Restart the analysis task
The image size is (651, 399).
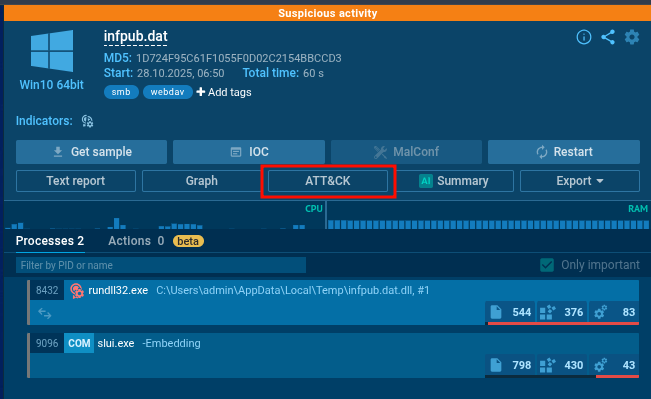pos(564,152)
